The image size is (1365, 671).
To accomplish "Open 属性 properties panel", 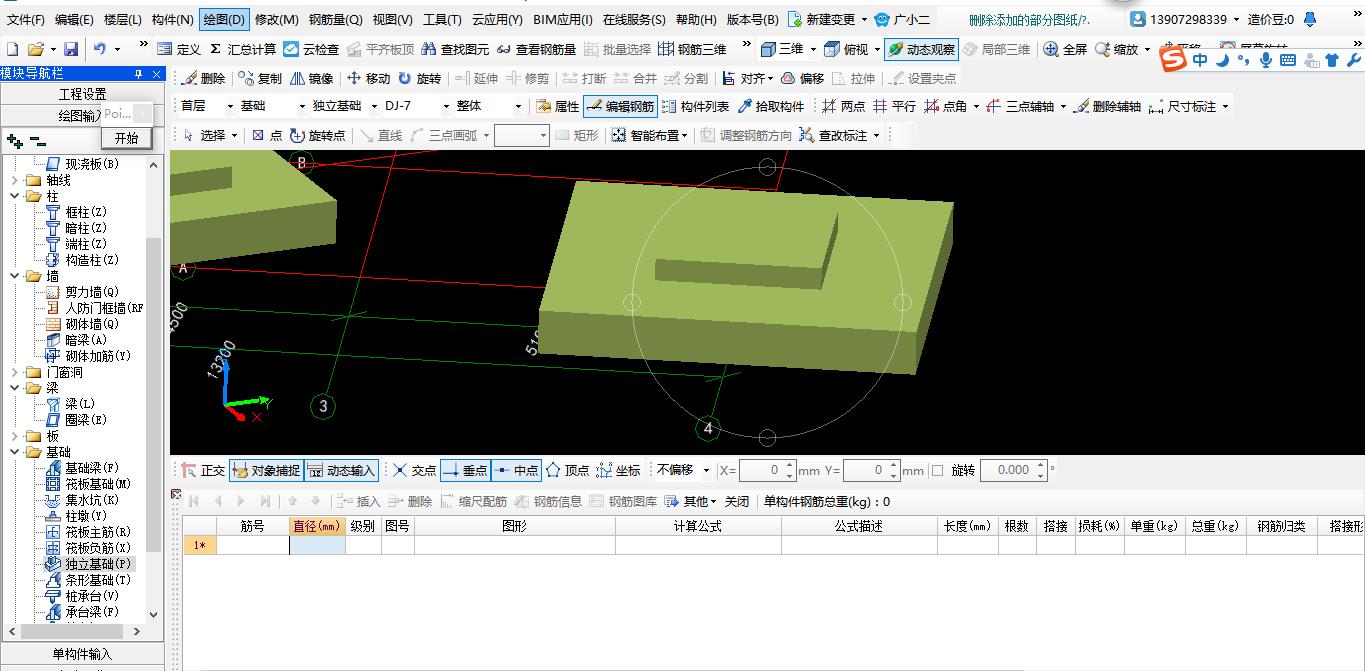I will tap(557, 106).
